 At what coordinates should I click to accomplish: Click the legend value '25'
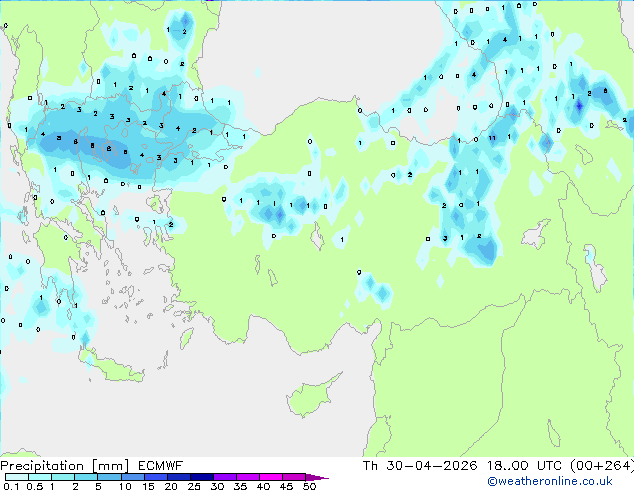[194, 486]
